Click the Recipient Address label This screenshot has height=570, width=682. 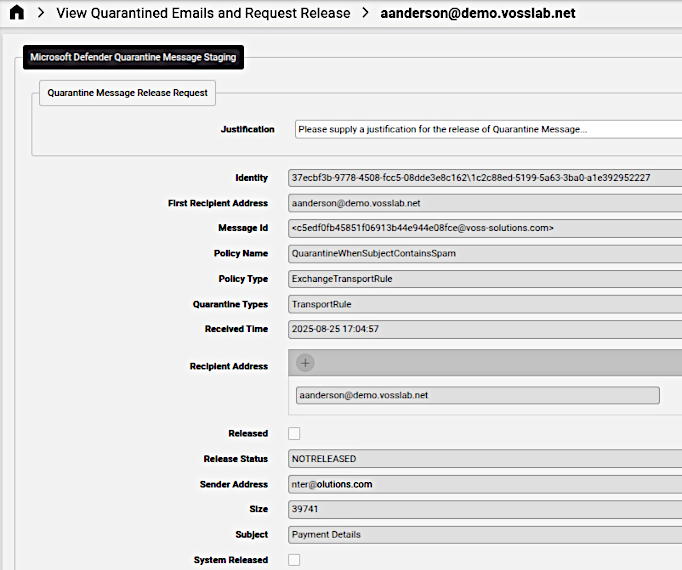point(229,366)
